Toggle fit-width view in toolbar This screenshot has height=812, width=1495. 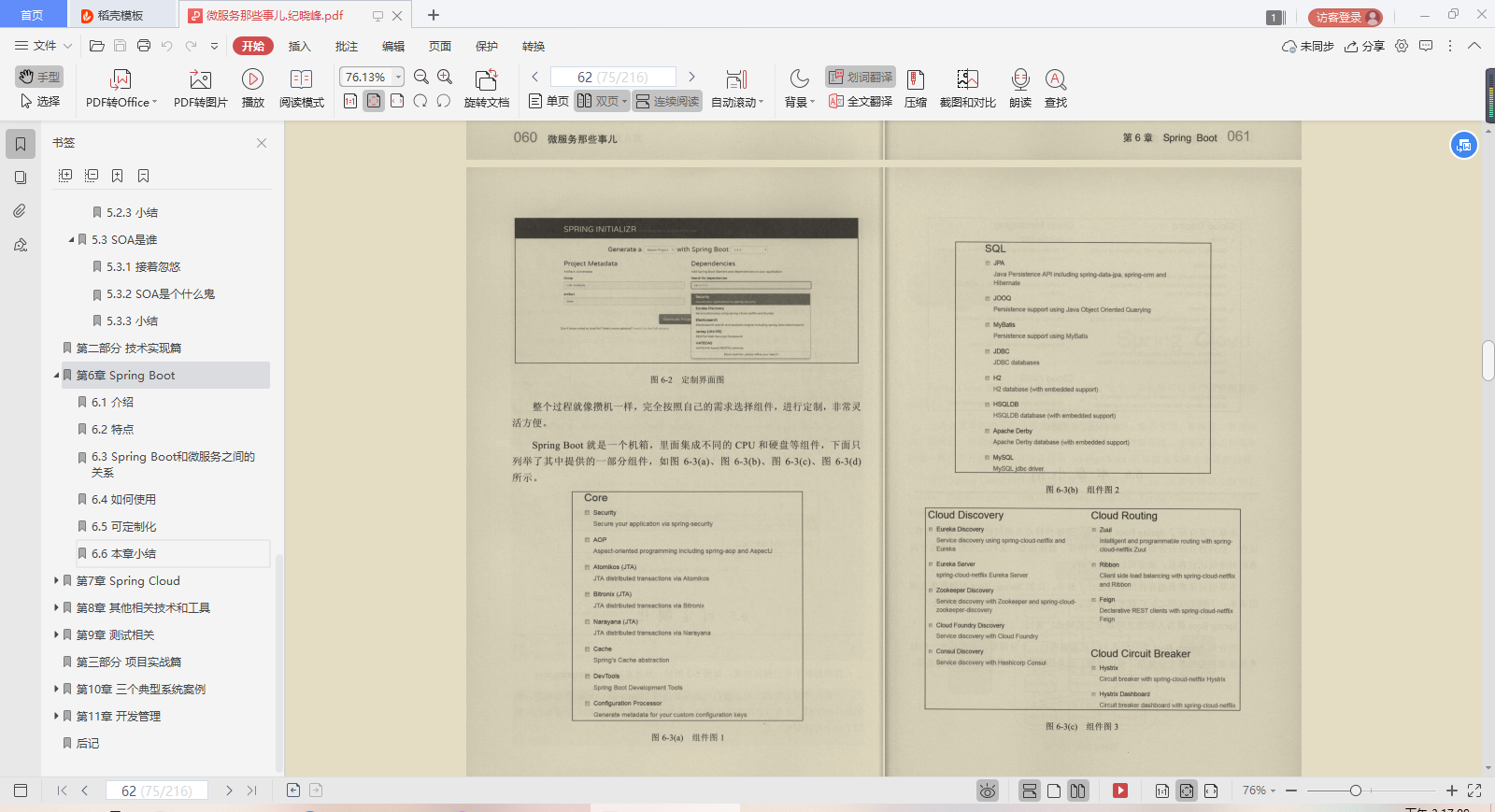pos(397,101)
